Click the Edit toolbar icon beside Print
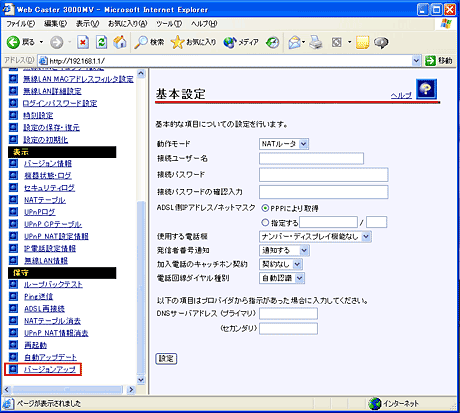This screenshot has width=460, height=413. 337,42
